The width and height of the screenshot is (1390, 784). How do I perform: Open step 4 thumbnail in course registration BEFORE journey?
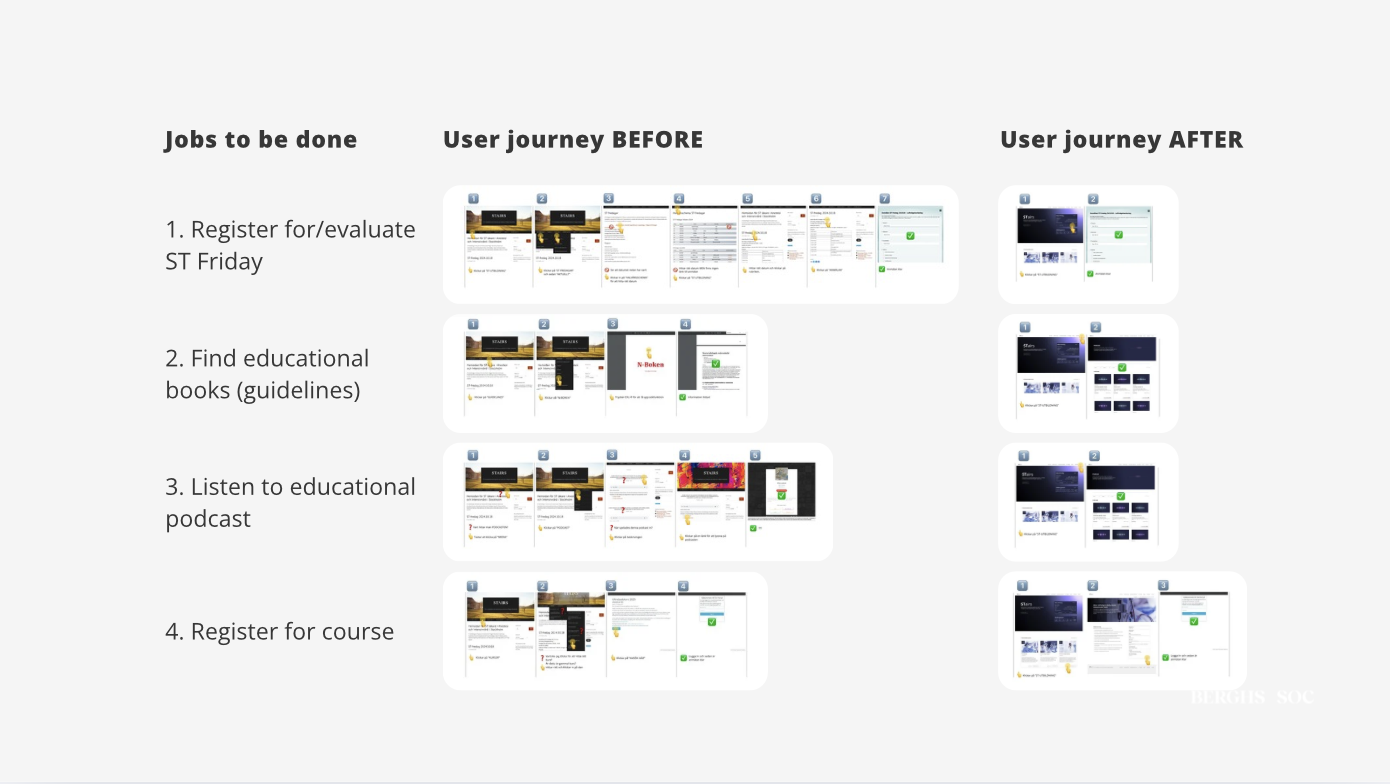coord(711,620)
